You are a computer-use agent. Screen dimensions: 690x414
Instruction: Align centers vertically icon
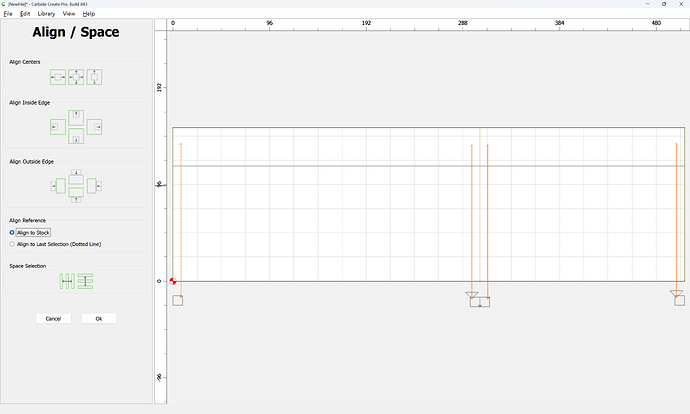click(x=94, y=77)
